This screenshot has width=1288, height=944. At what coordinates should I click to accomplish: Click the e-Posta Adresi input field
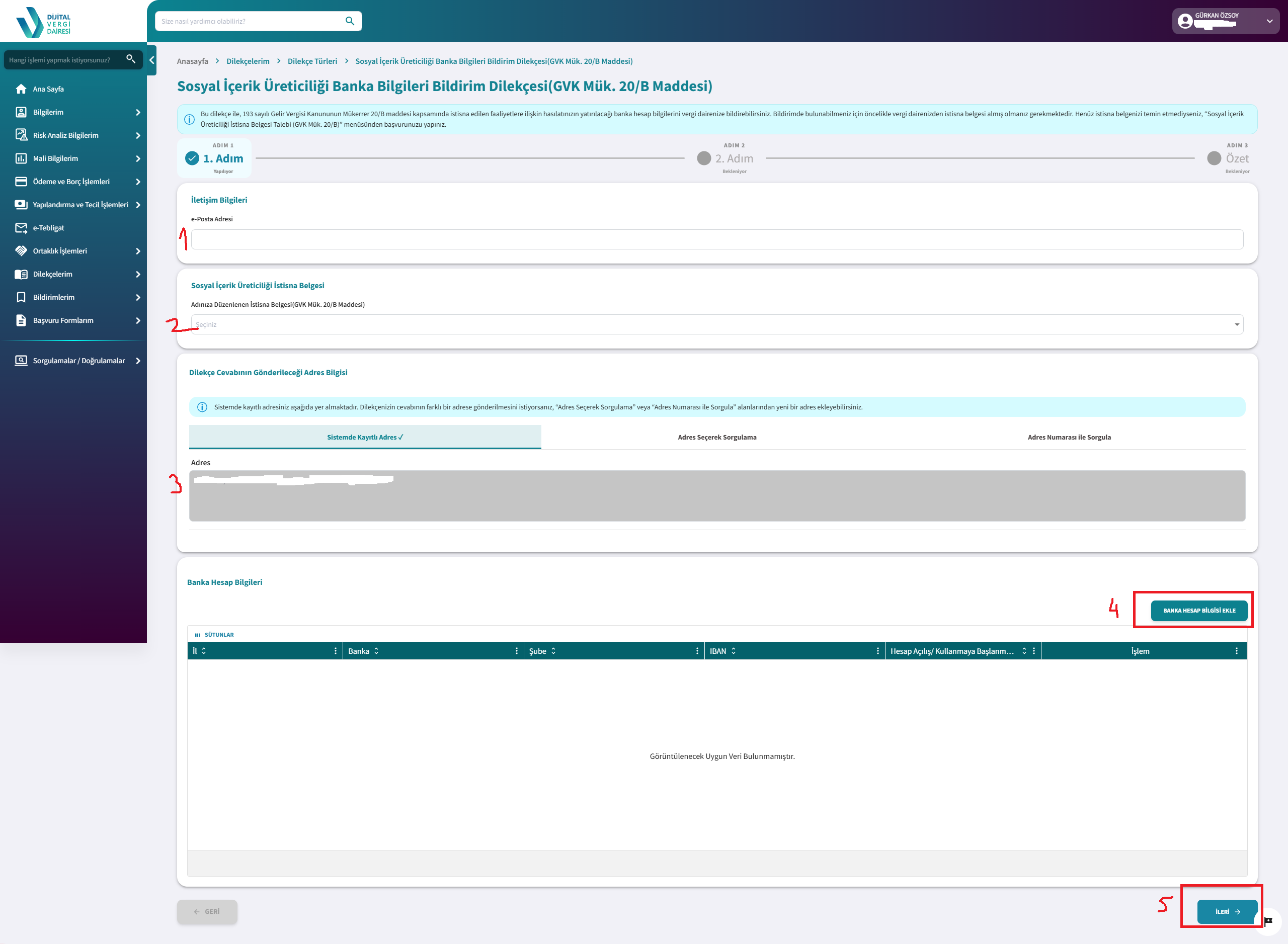click(x=716, y=239)
